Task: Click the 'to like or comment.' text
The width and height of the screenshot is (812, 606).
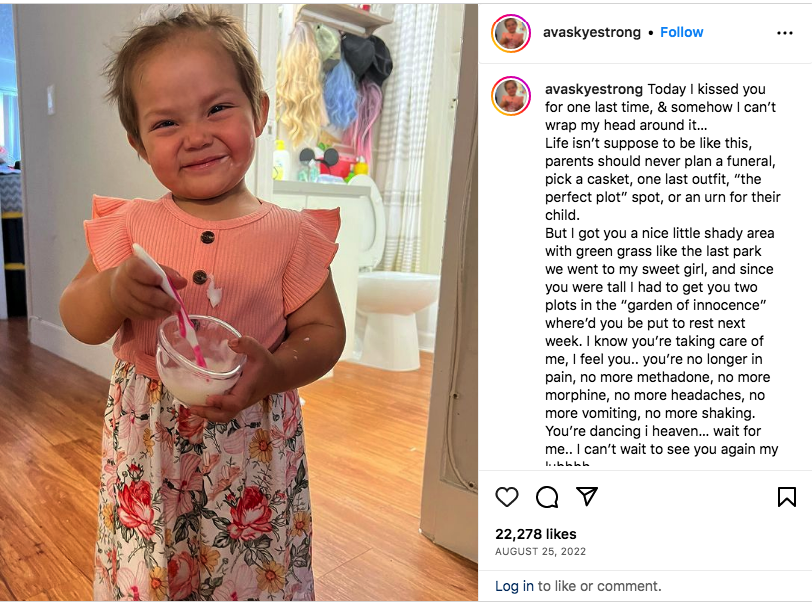Action: 599,586
